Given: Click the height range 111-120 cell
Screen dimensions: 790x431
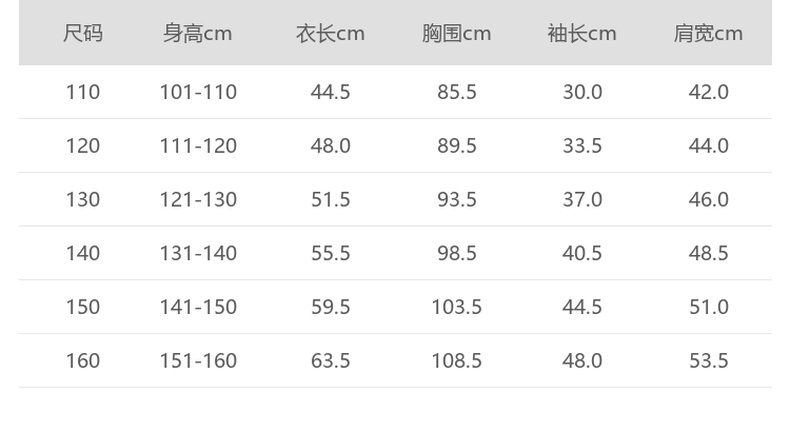Looking at the screenshot, I should 198,146.
